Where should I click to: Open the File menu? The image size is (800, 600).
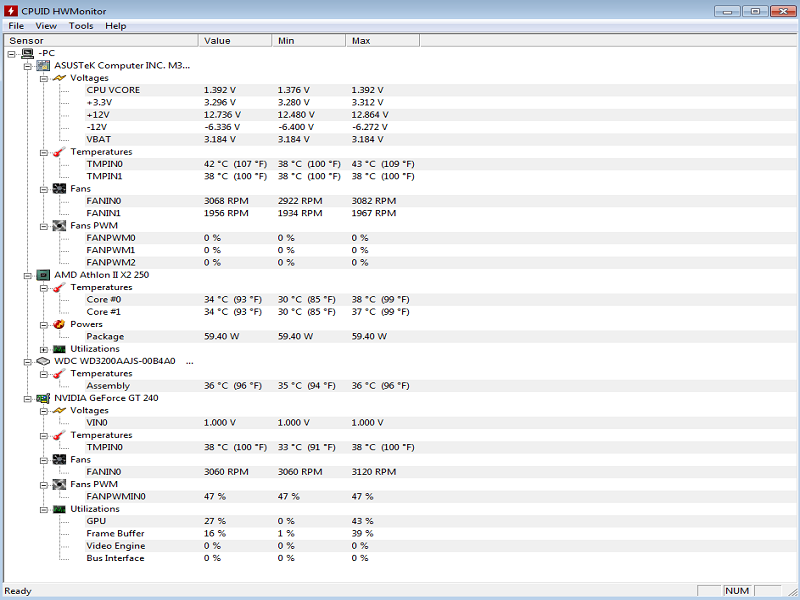(x=16, y=26)
